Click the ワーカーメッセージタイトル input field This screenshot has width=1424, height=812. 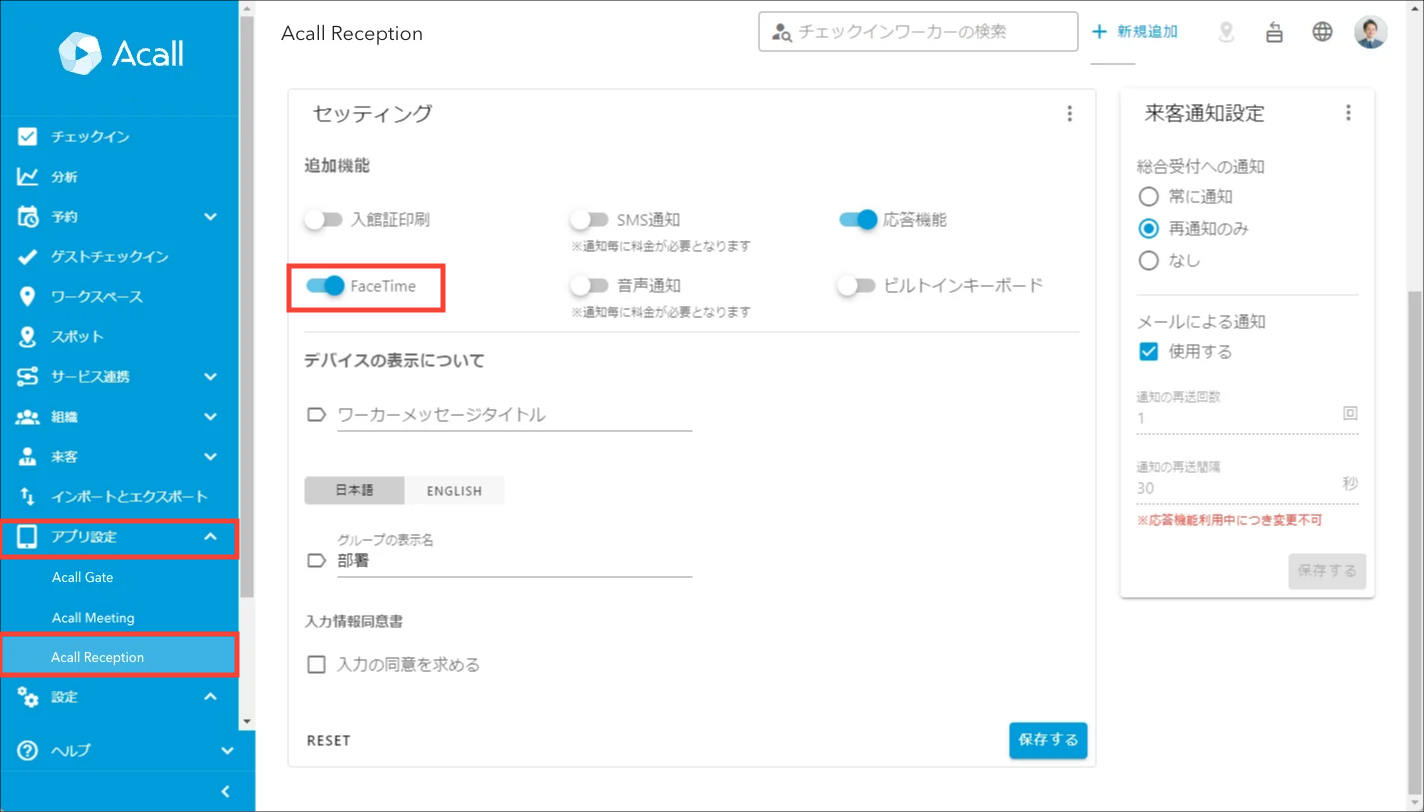tap(514, 415)
